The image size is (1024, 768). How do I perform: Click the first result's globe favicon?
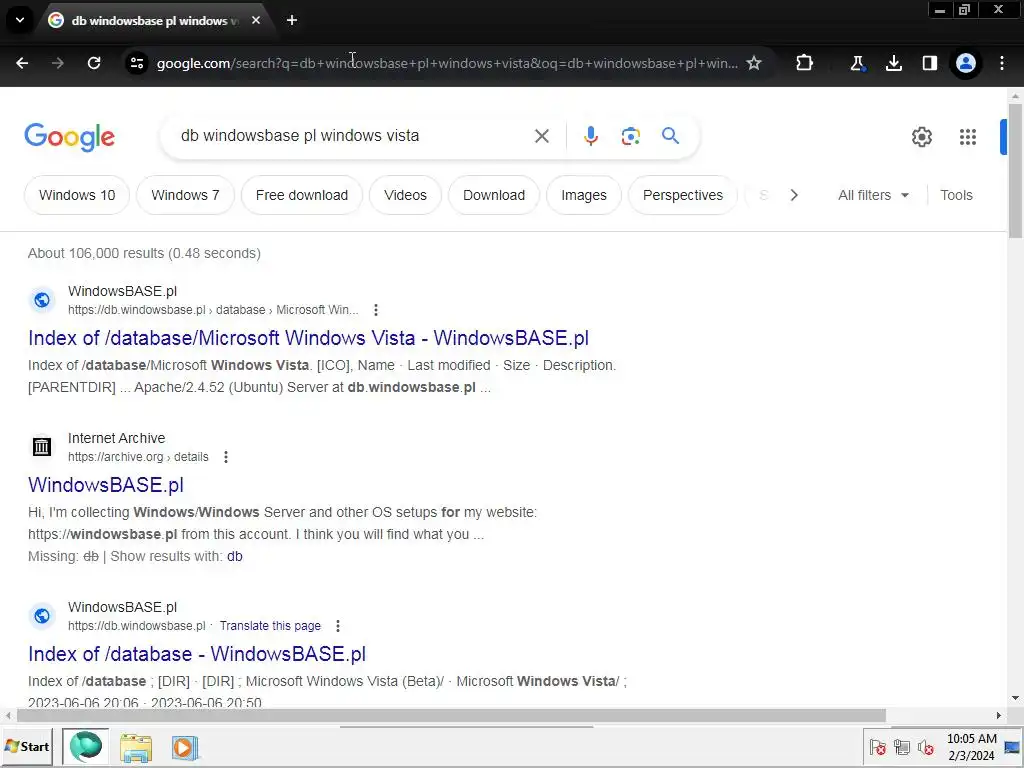point(42,300)
